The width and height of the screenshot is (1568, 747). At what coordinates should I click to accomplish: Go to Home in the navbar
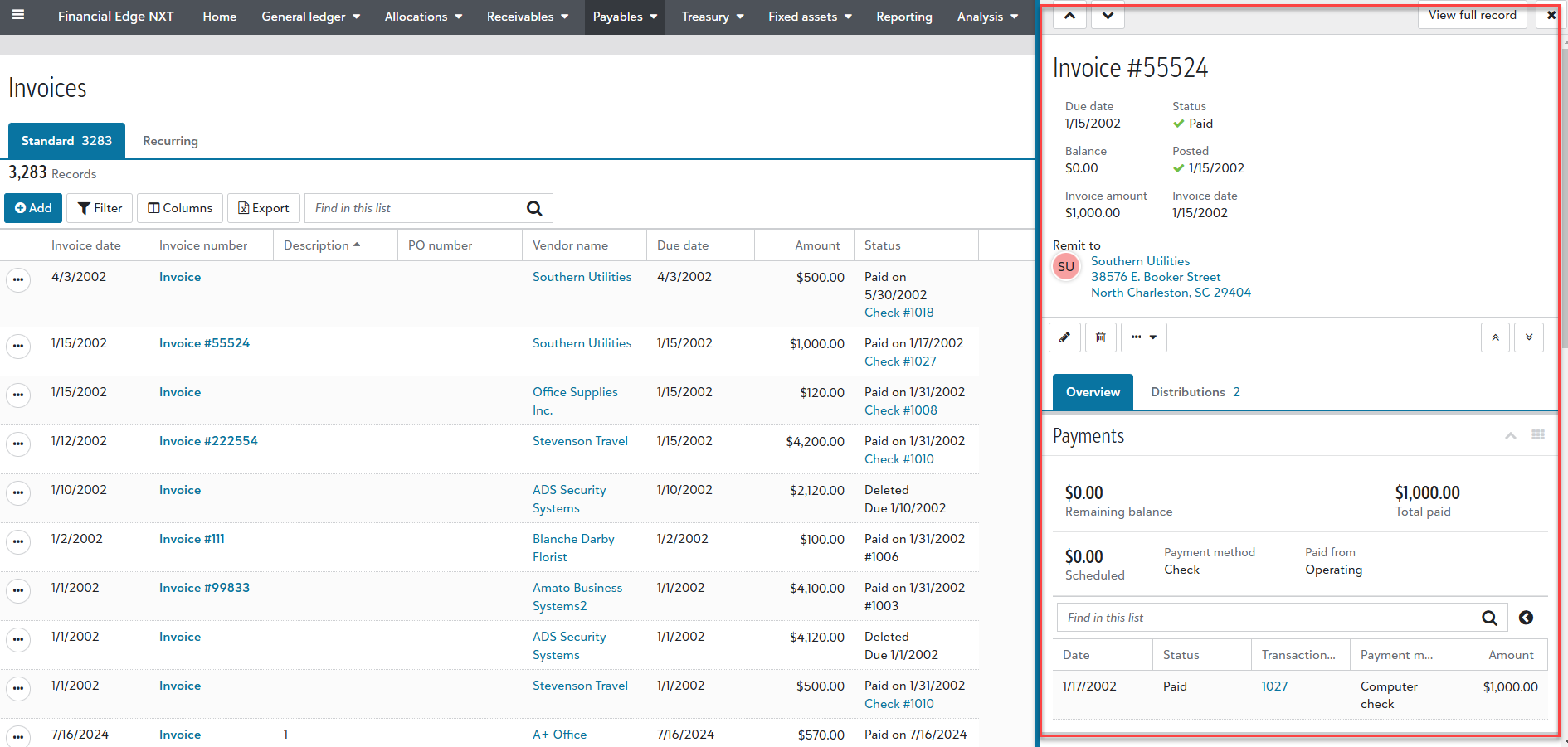[220, 17]
